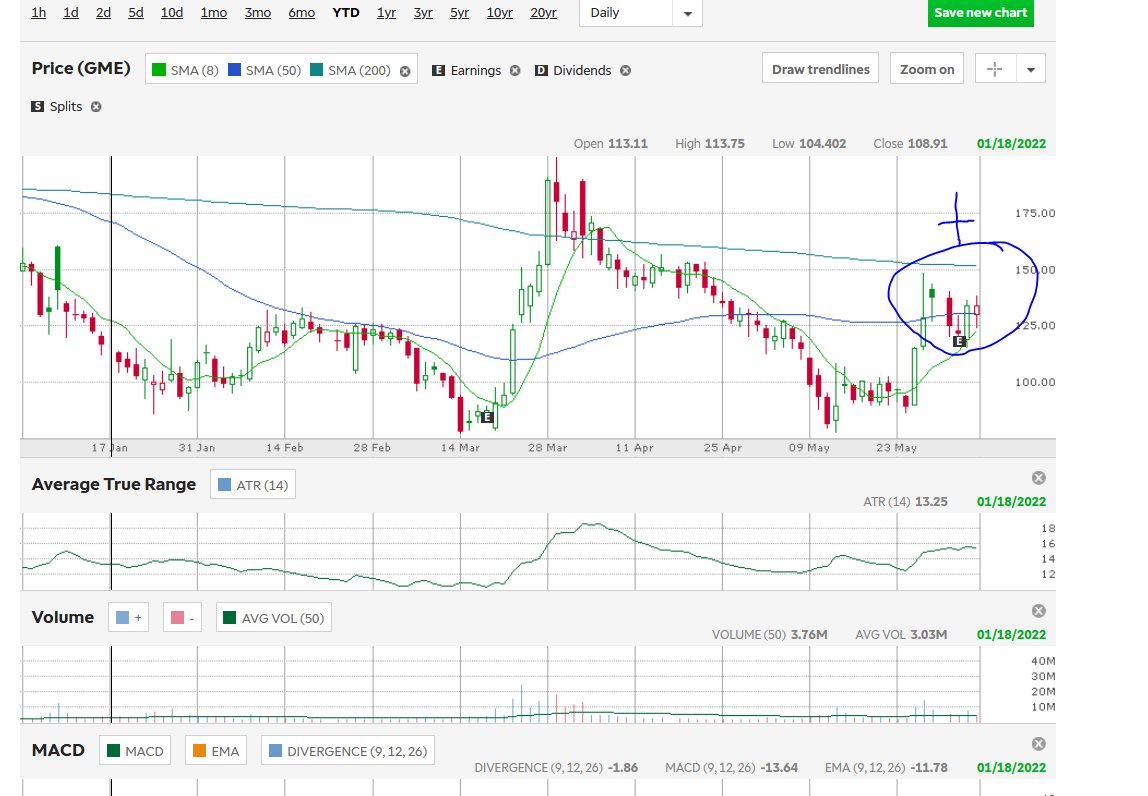Click the MACD legend button

[135, 751]
